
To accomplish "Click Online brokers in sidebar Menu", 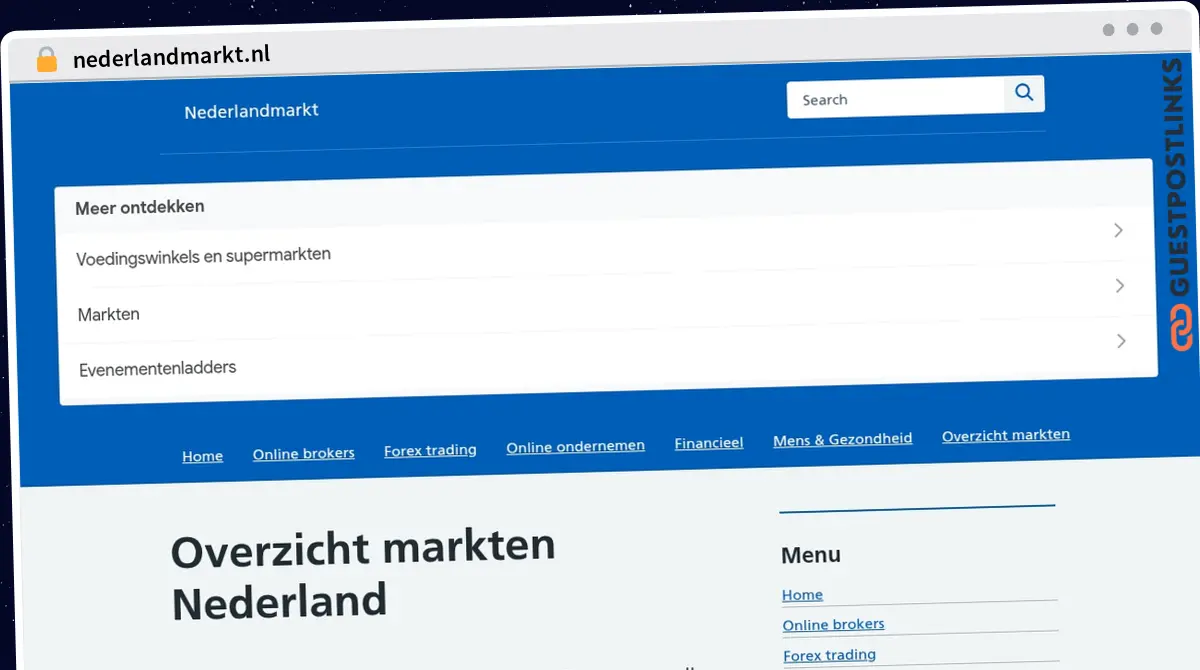I will pos(833,624).
